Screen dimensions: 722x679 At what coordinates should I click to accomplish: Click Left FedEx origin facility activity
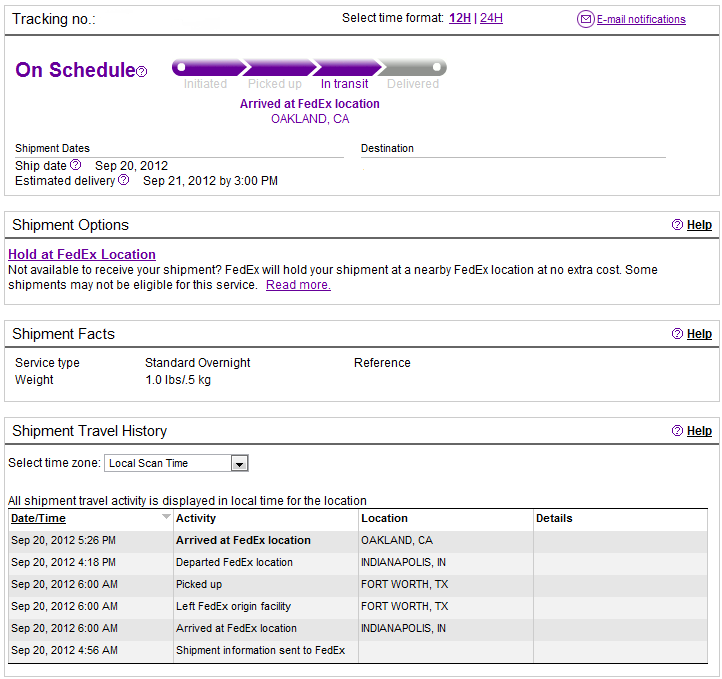233,606
